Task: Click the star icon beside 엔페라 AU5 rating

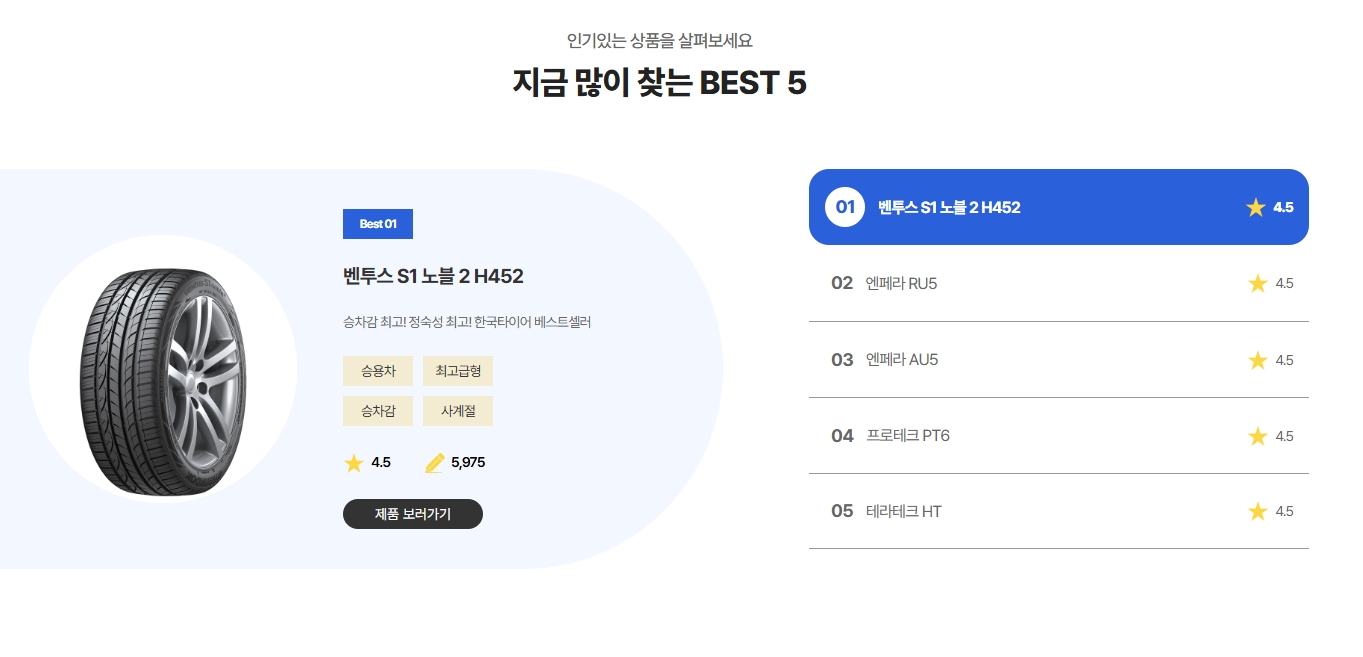Action: [x=1258, y=360]
